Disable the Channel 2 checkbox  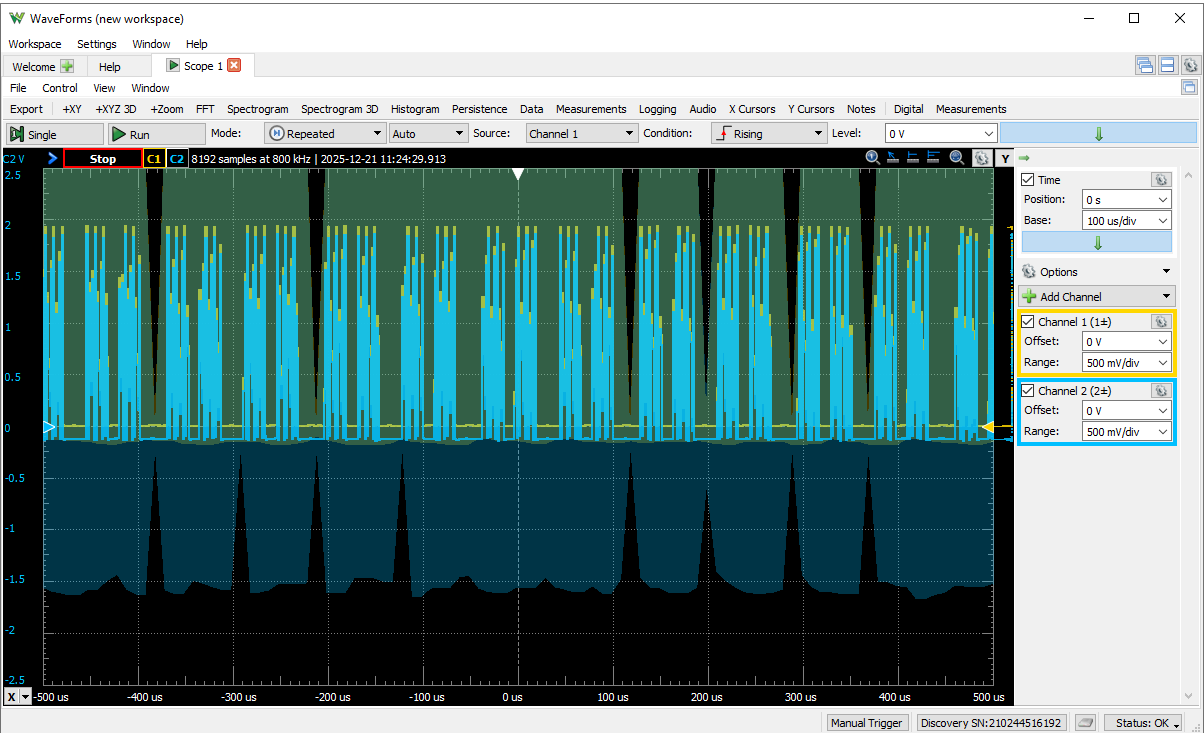pyautogui.click(x=1028, y=391)
